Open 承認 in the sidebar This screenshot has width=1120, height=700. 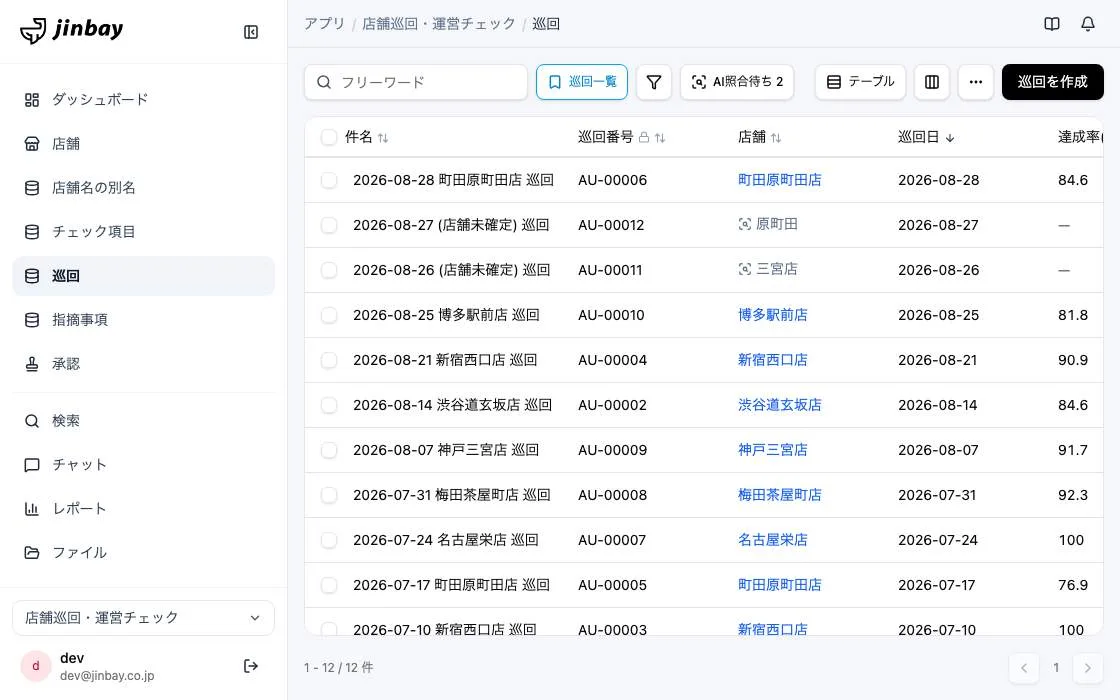tap(143, 364)
